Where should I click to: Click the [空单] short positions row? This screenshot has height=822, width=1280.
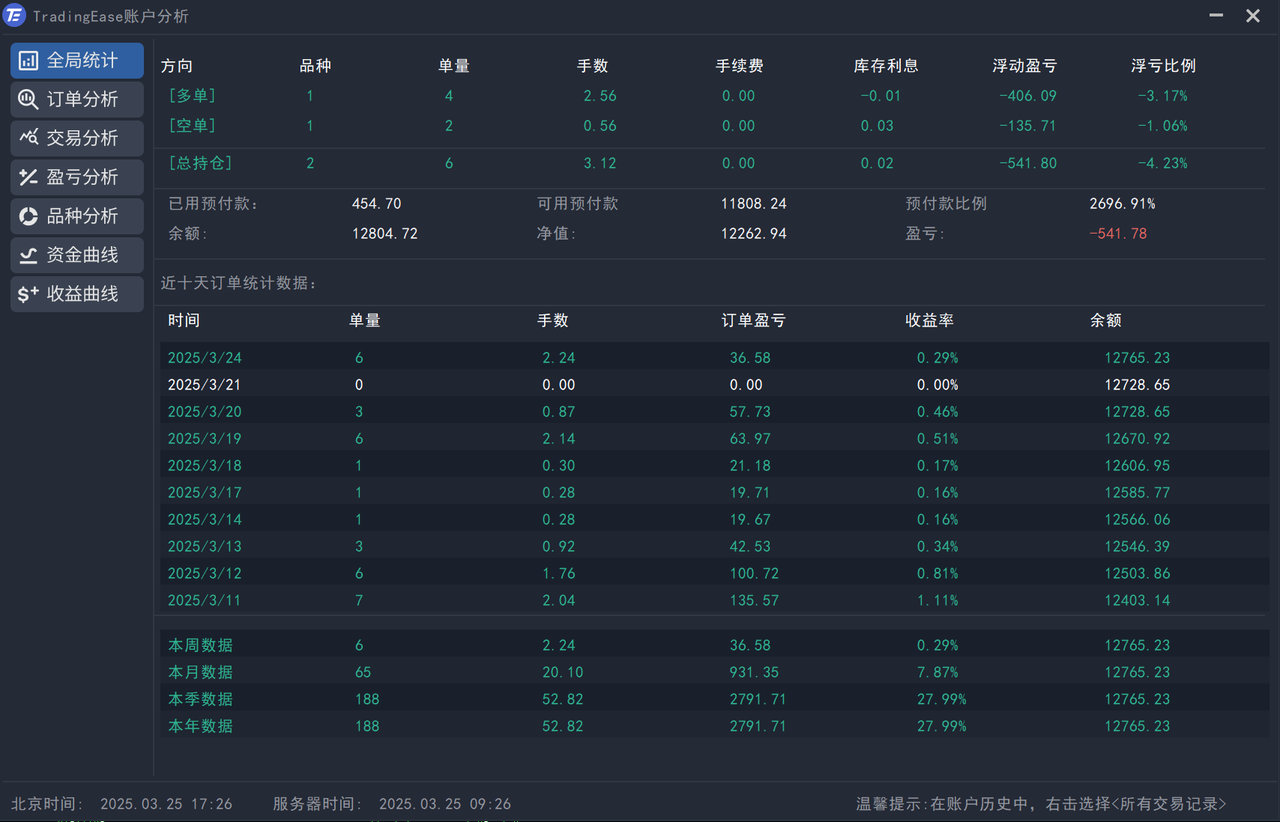pyautogui.click(x=192, y=126)
